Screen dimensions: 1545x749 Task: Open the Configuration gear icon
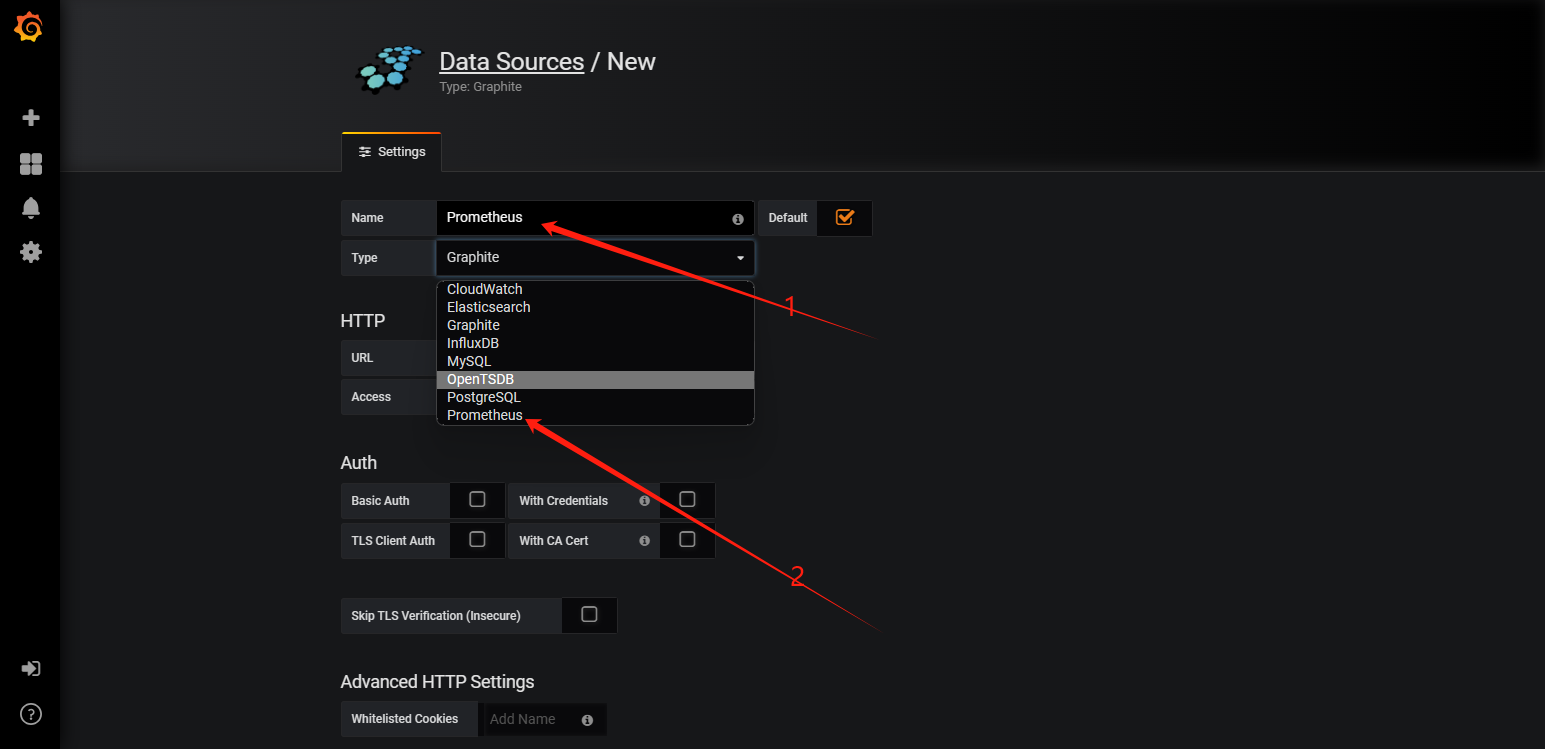31,252
